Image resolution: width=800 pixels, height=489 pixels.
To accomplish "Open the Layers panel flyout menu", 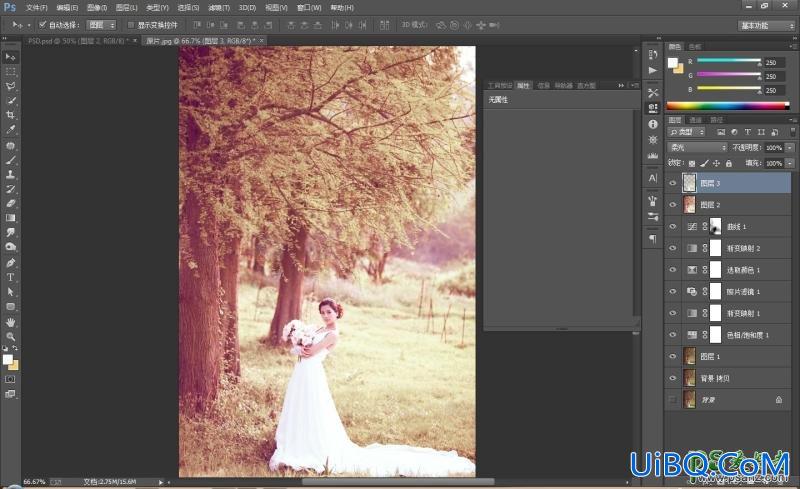I will tap(792, 120).
